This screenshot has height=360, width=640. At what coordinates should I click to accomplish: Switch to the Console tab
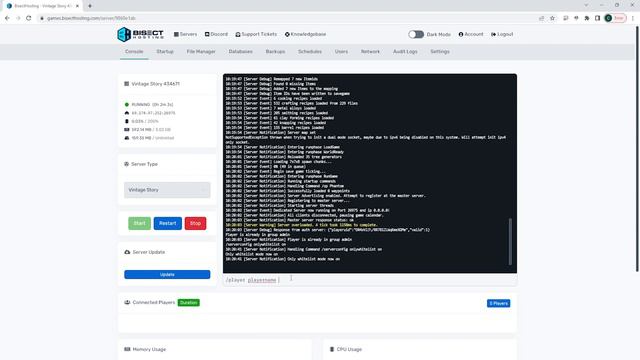(x=134, y=52)
